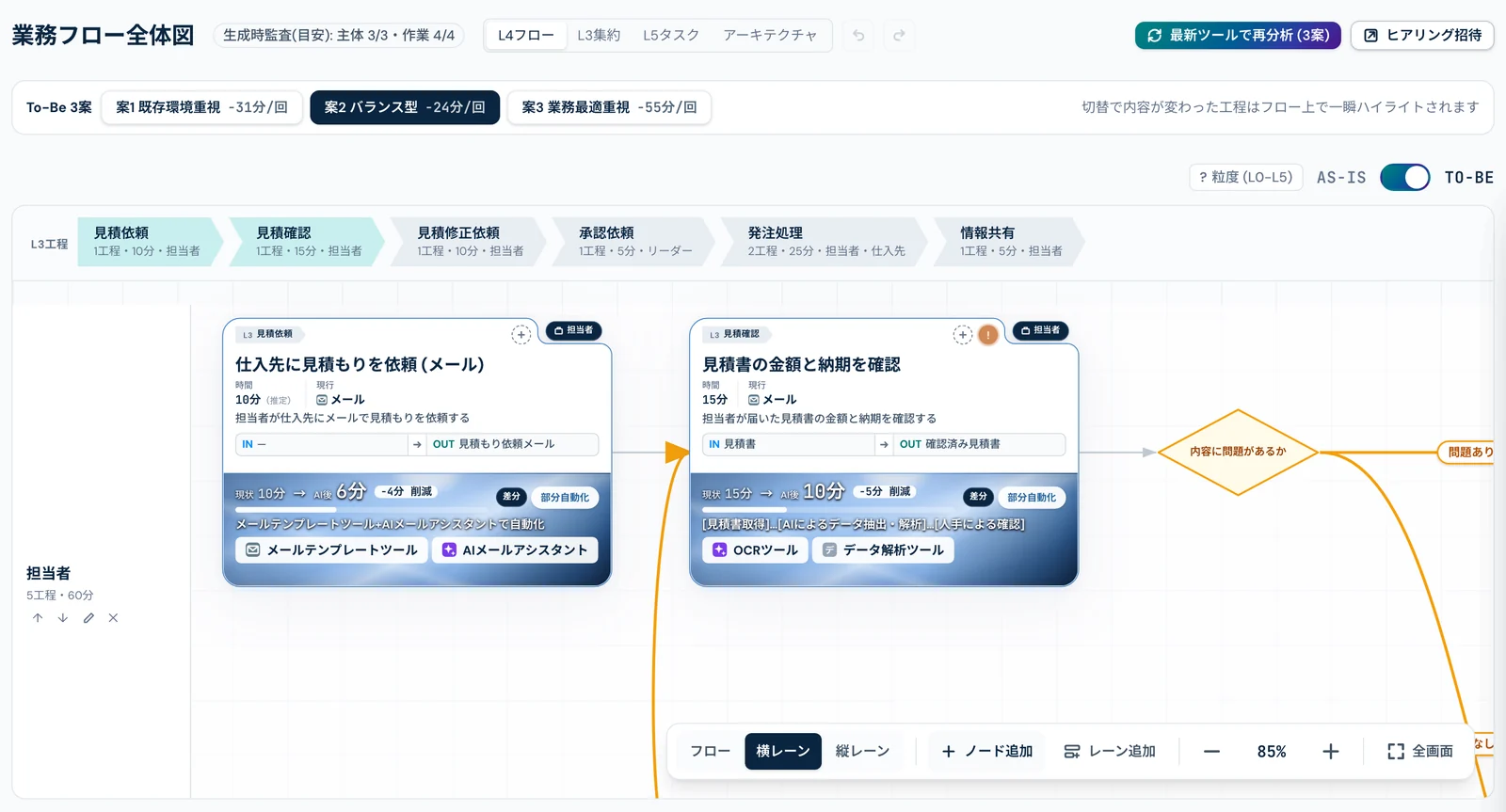Open the 粒度 (L0-L5) help chip

point(1246,177)
